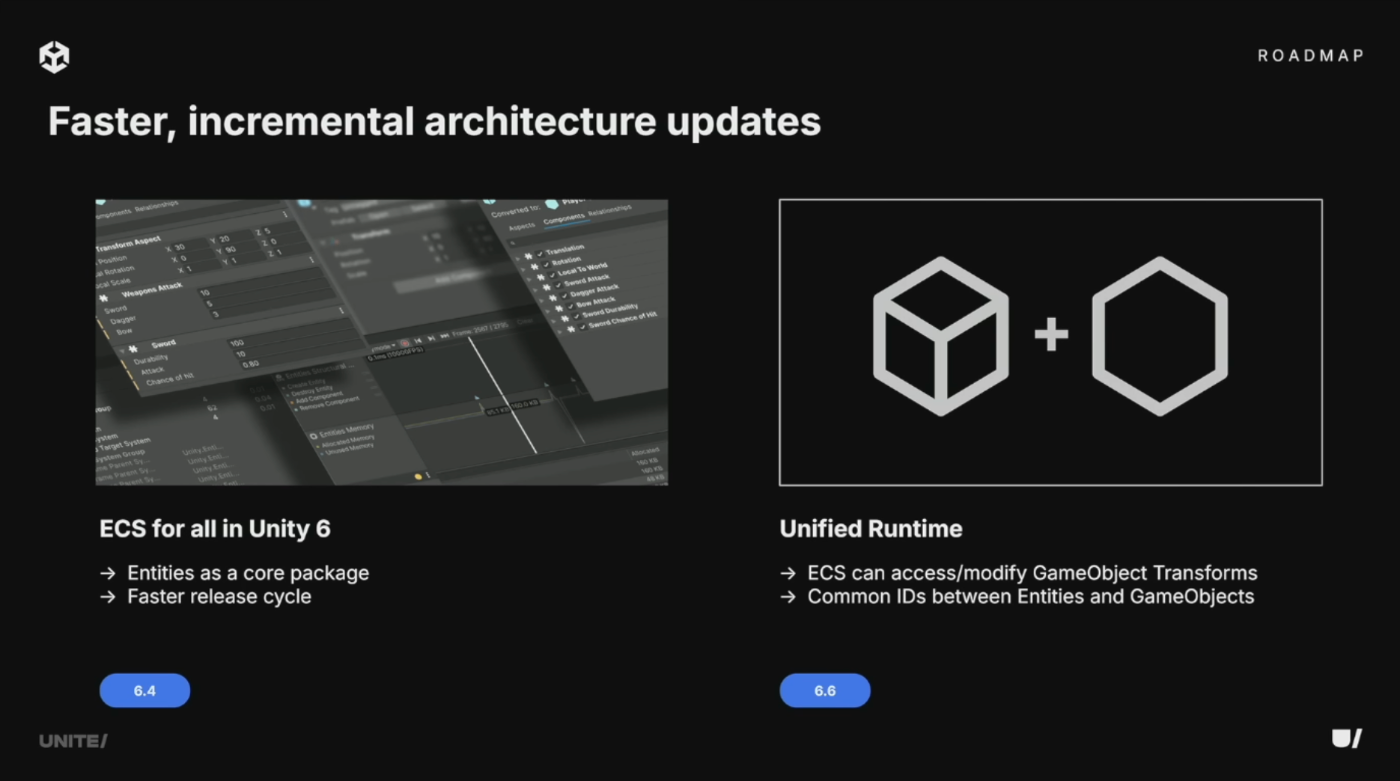Viewport: 1400px width, 781px height.
Task: Toggle the Translation checkbox
Action: click(x=540, y=254)
